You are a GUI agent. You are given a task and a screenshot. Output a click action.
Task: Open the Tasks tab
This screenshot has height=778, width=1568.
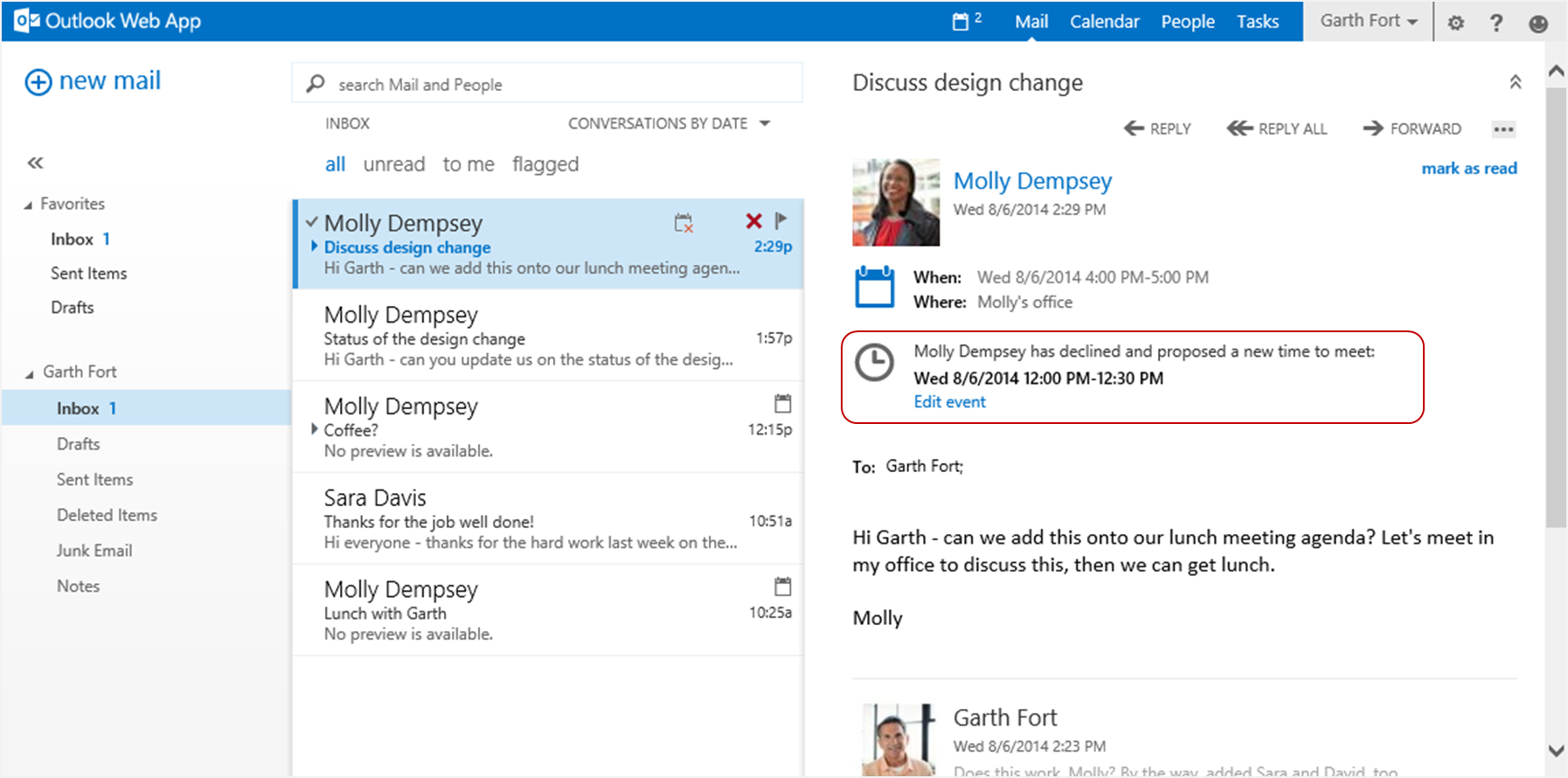pos(1258,21)
